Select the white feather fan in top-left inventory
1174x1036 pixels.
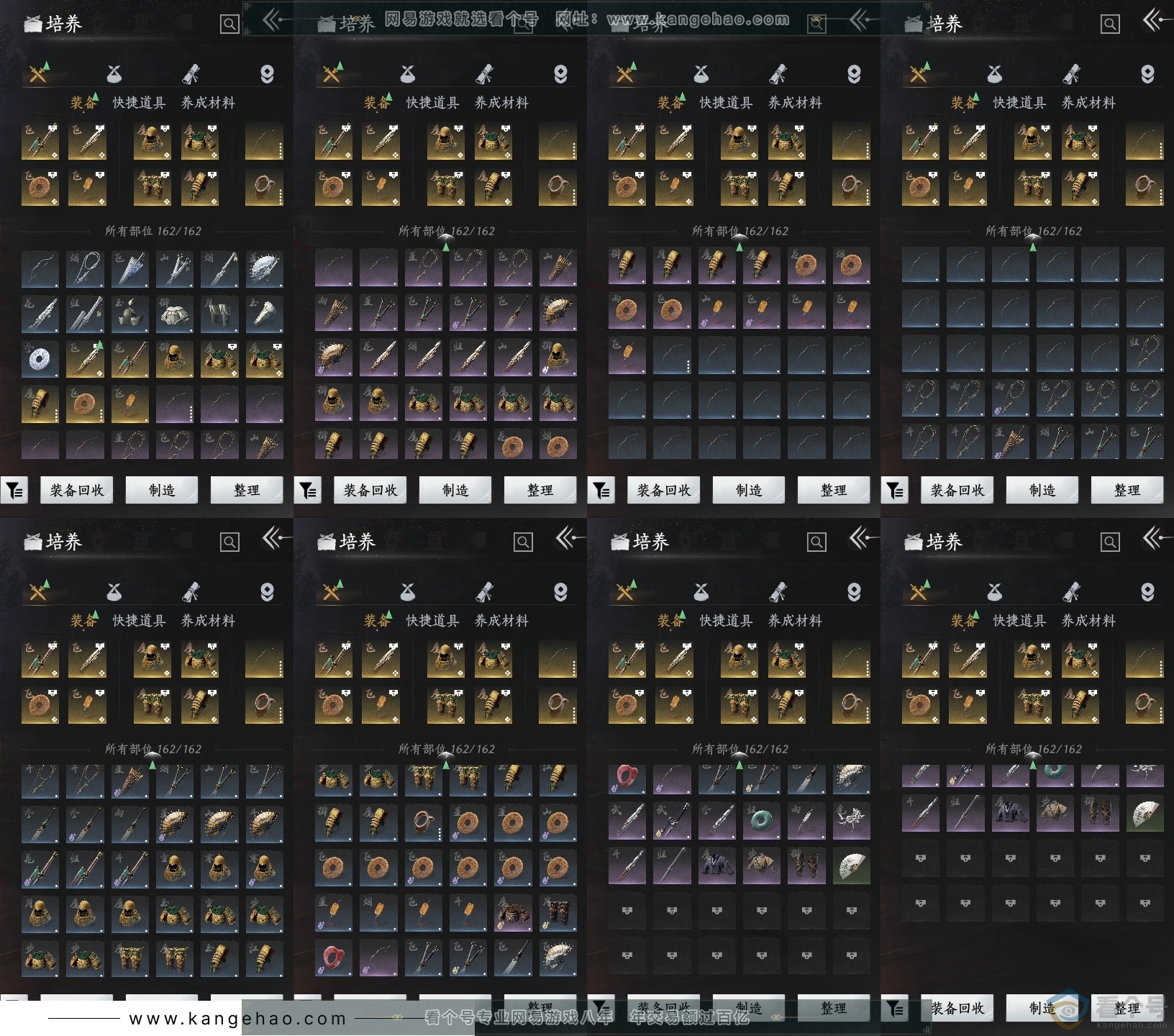(x=265, y=269)
